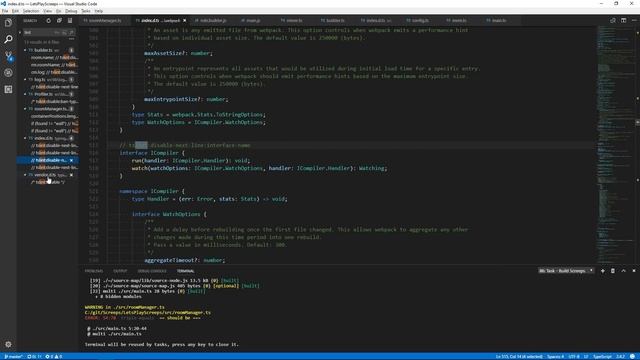This screenshot has width=640, height=360.
Task: Open the Debug view in activity bar
Action: pyautogui.click(x=8, y=73)
